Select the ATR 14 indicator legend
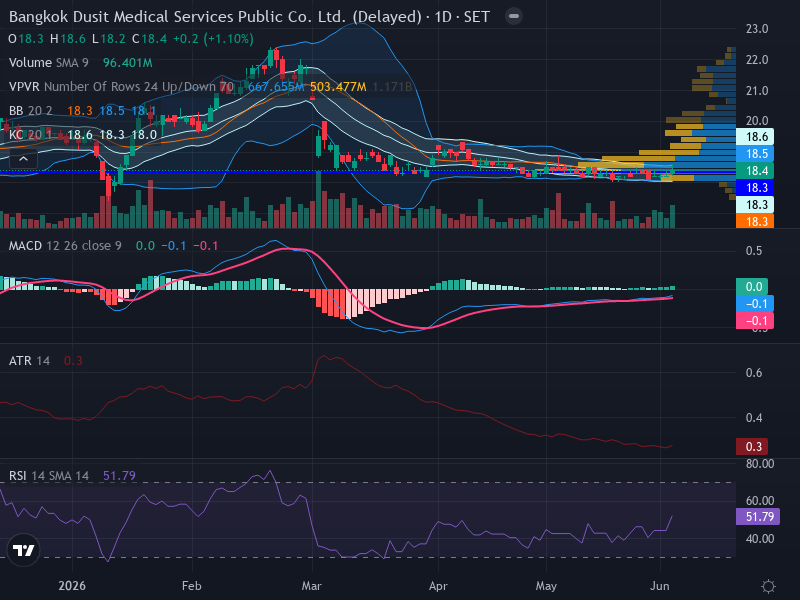The height and width of the screenshot is (600, 800). pos(29,361)
